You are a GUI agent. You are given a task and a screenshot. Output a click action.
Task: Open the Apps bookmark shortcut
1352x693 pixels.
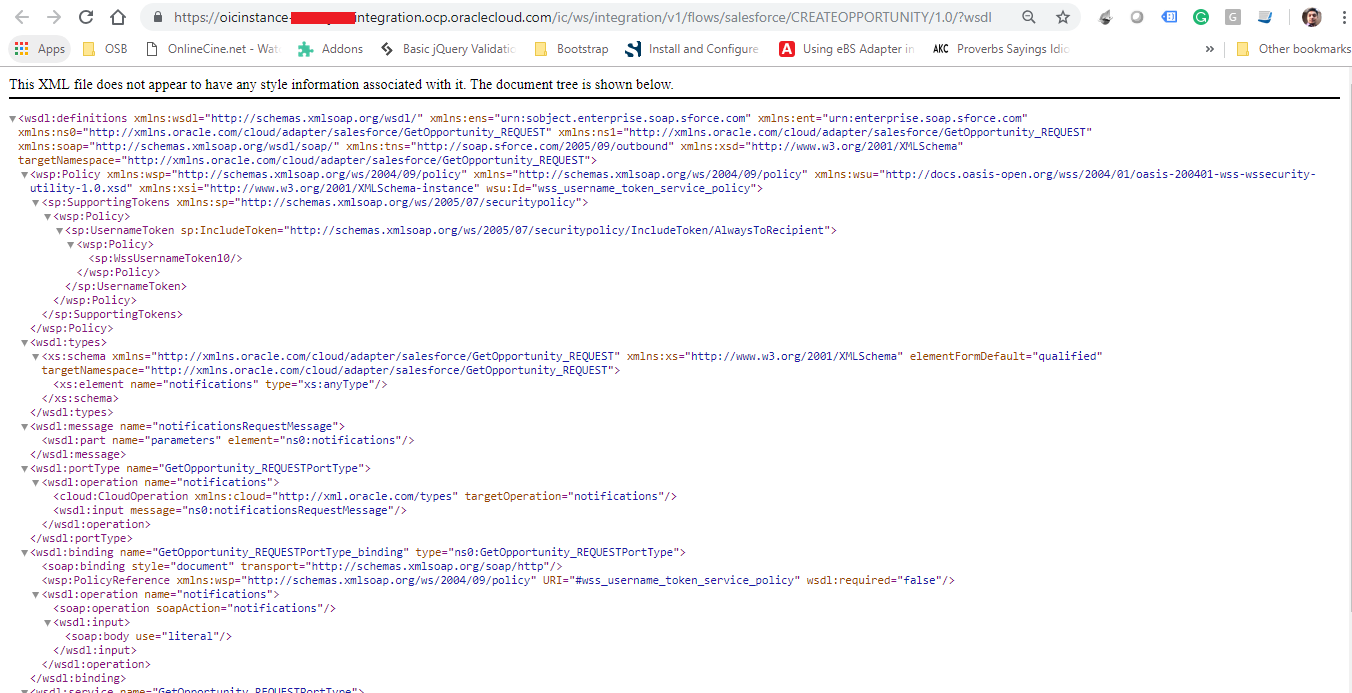pyautogui.click(x=40, y=48)
